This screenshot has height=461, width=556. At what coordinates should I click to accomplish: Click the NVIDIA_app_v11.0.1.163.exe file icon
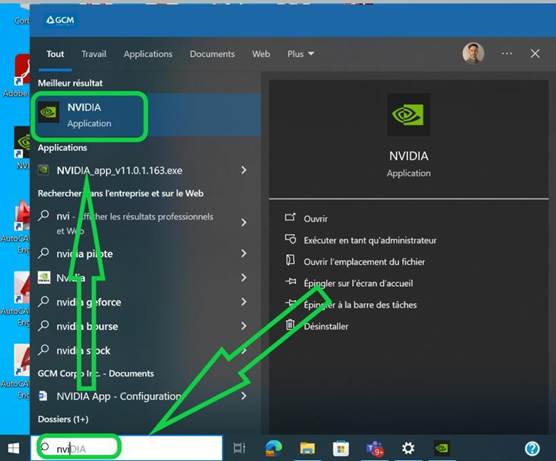click(x=44, y=170)
